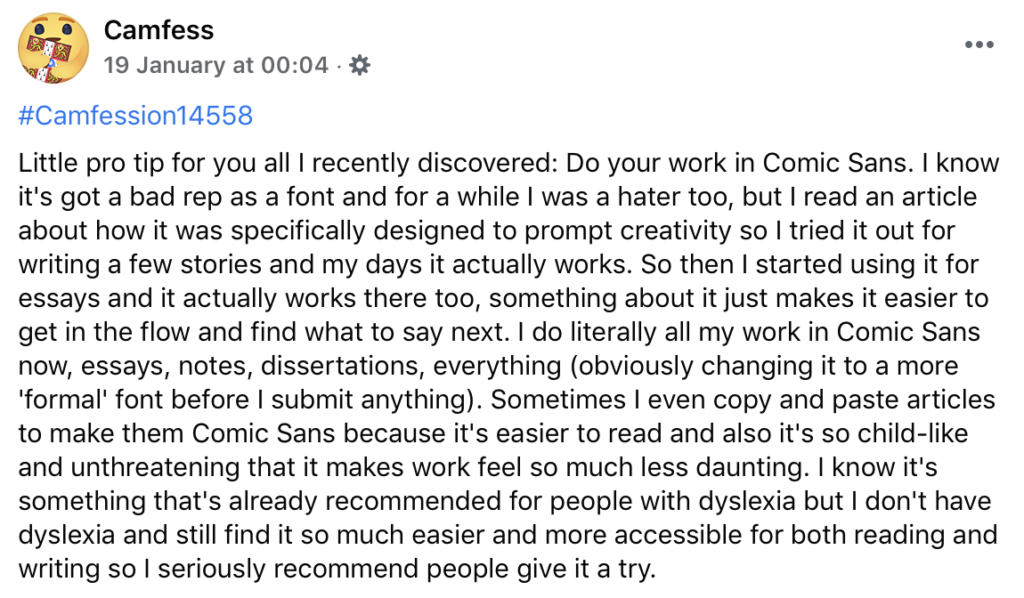
Task: Open the #Camfession14558 hashtag link
Action: [135, 116]
